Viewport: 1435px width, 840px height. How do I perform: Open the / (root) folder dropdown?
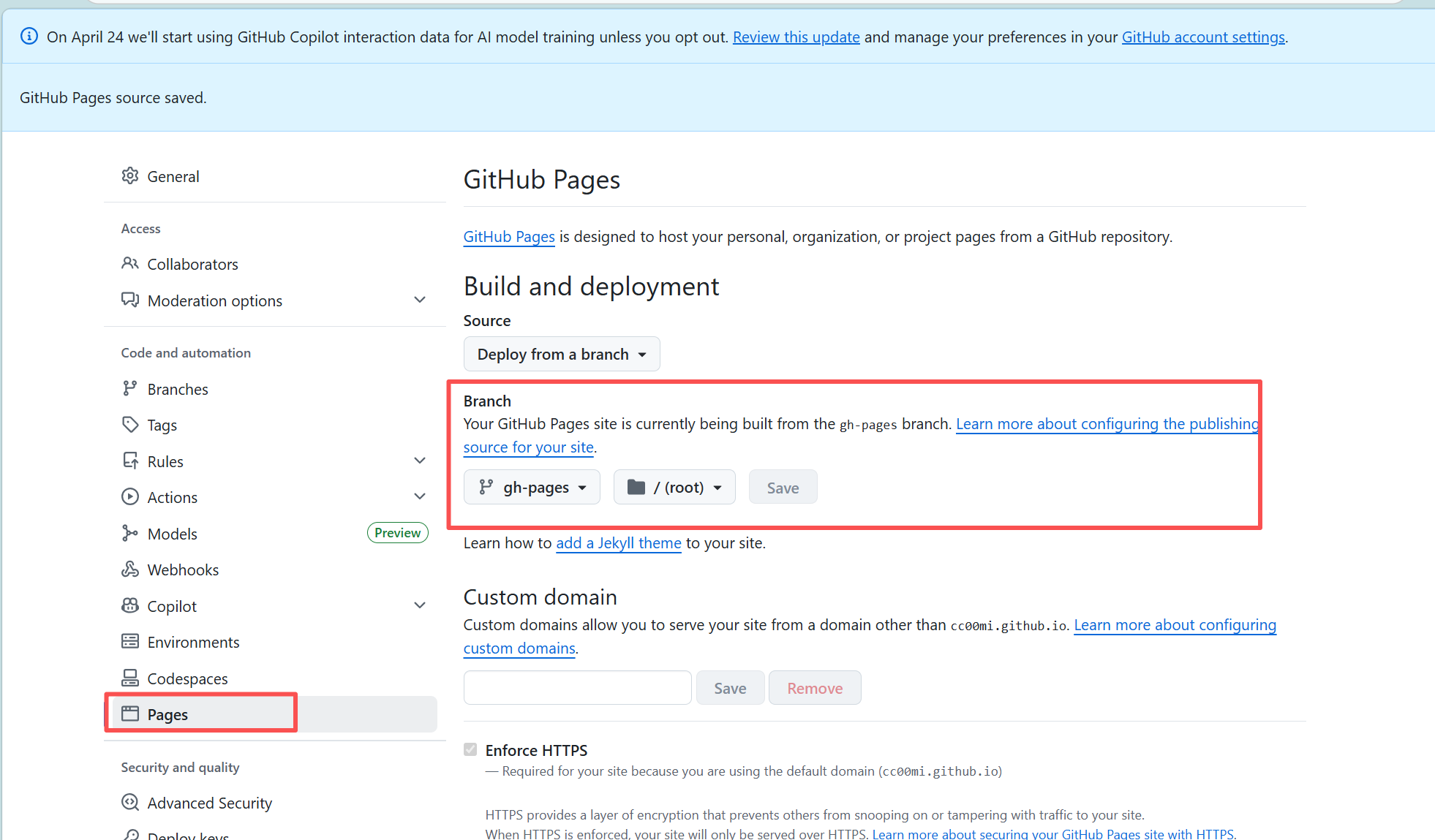(674, 487)
